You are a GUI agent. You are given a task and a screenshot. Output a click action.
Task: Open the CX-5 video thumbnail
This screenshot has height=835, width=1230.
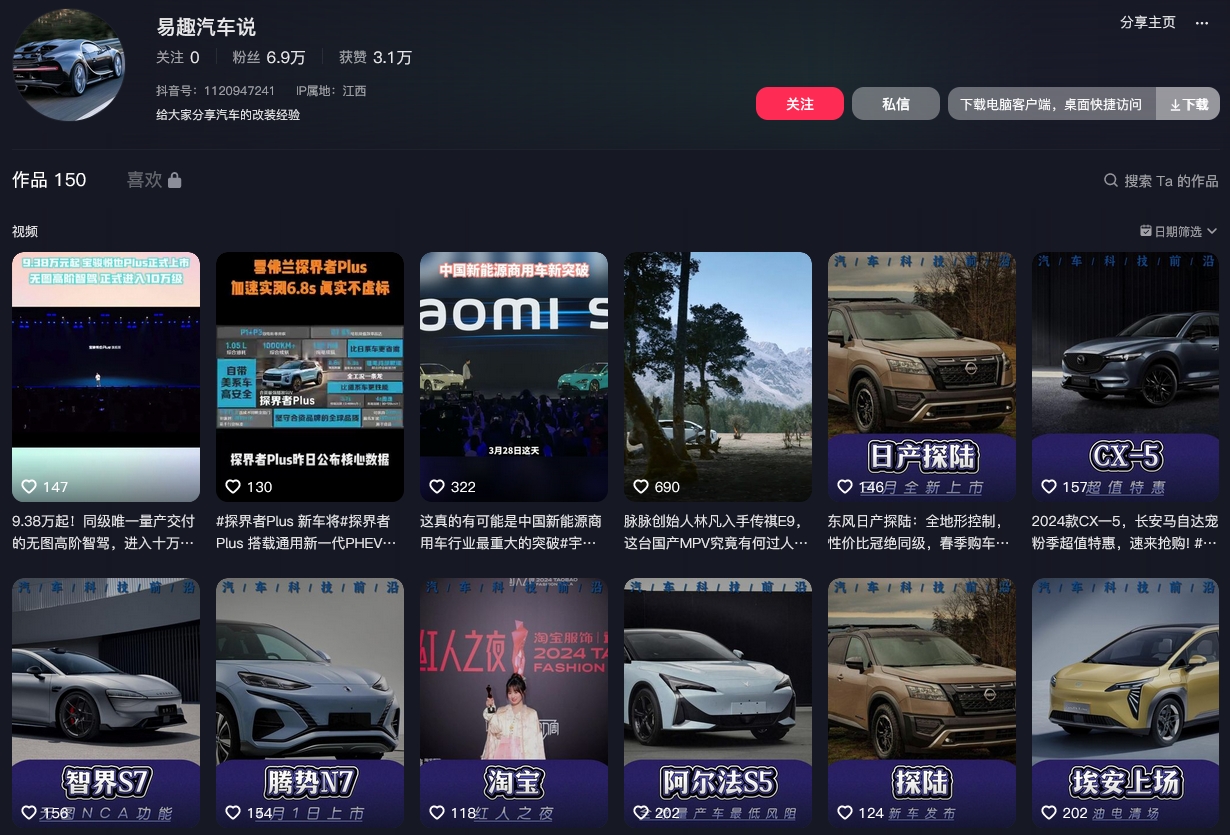click(1126, 376)
